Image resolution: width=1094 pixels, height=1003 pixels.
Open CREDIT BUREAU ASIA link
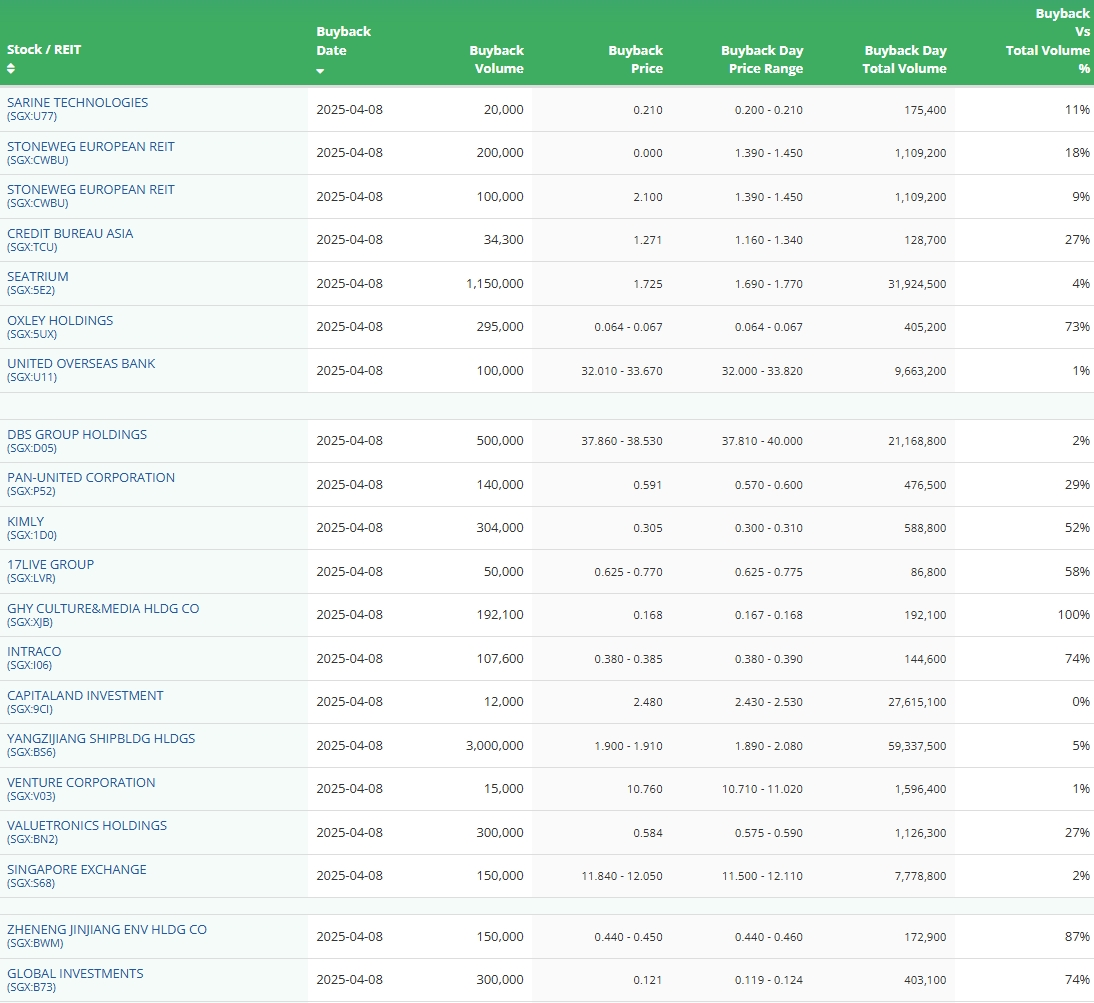[70, 234]
